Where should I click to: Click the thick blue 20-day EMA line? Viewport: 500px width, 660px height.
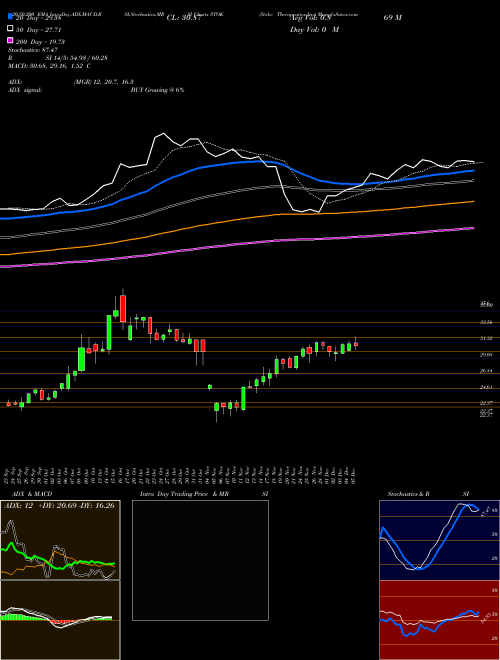pos(236,163)
